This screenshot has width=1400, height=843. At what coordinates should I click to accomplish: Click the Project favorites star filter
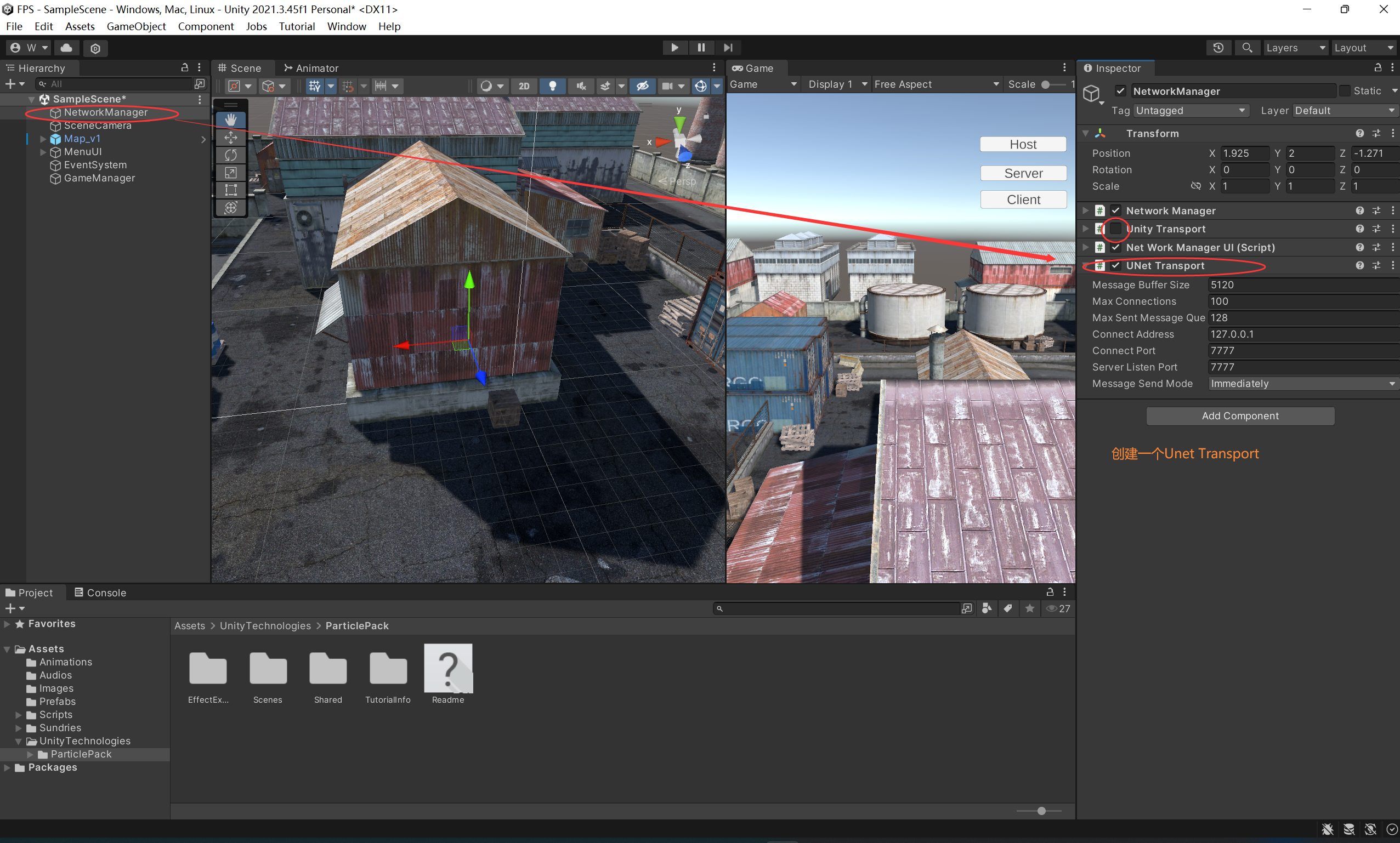(x=1029, y=608)
